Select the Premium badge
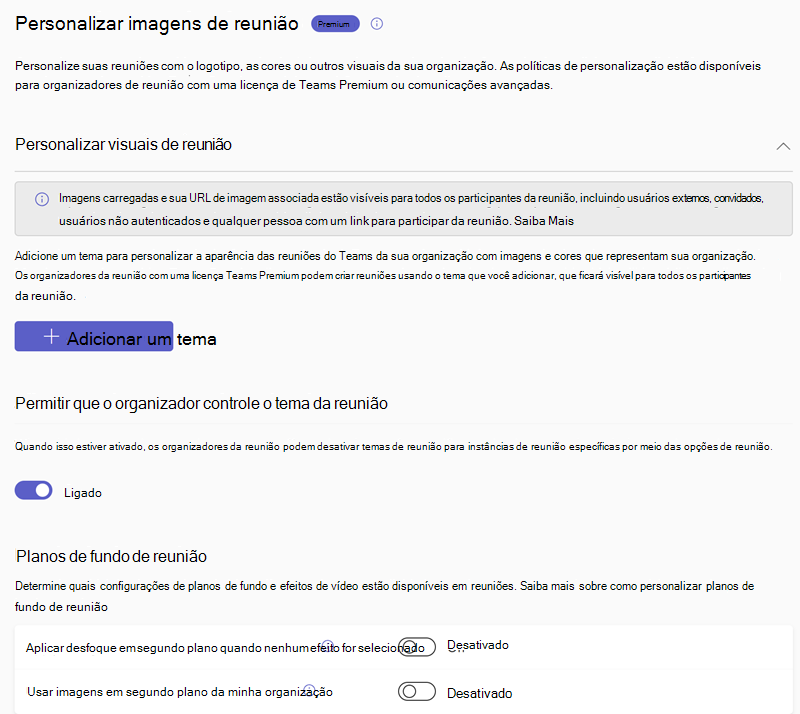Image resolution: width=800 pixels, height=714 pixels. tap(335, 24)
